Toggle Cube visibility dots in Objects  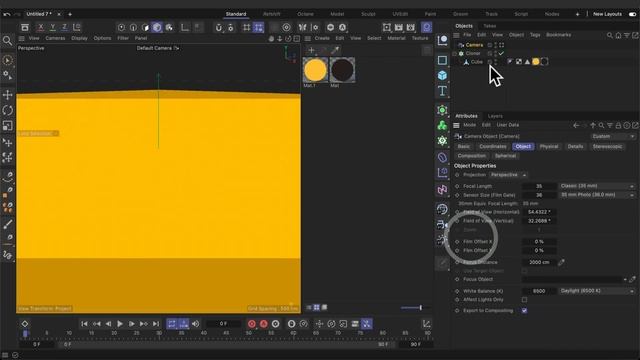(x=496, y=62)
